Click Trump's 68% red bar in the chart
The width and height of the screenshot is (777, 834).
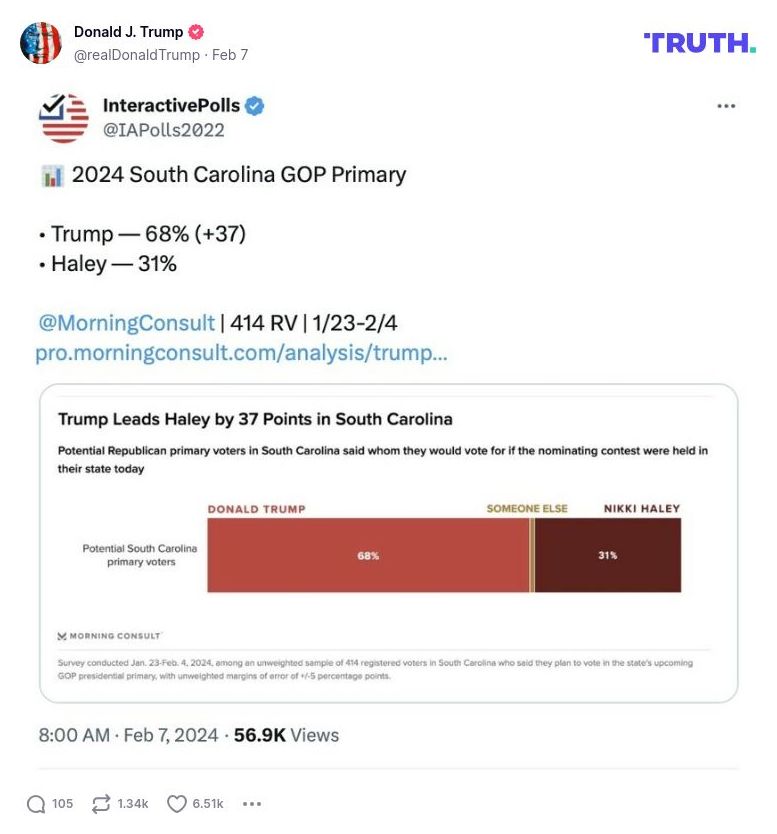[x=365, y=555]
